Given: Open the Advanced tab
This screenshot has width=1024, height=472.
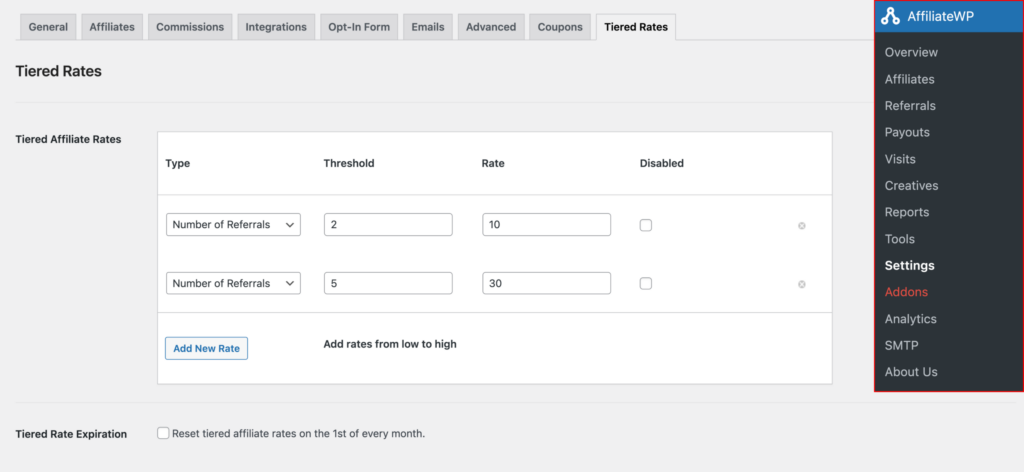Looking at the screenshot, I should click(x=490, y=27).
